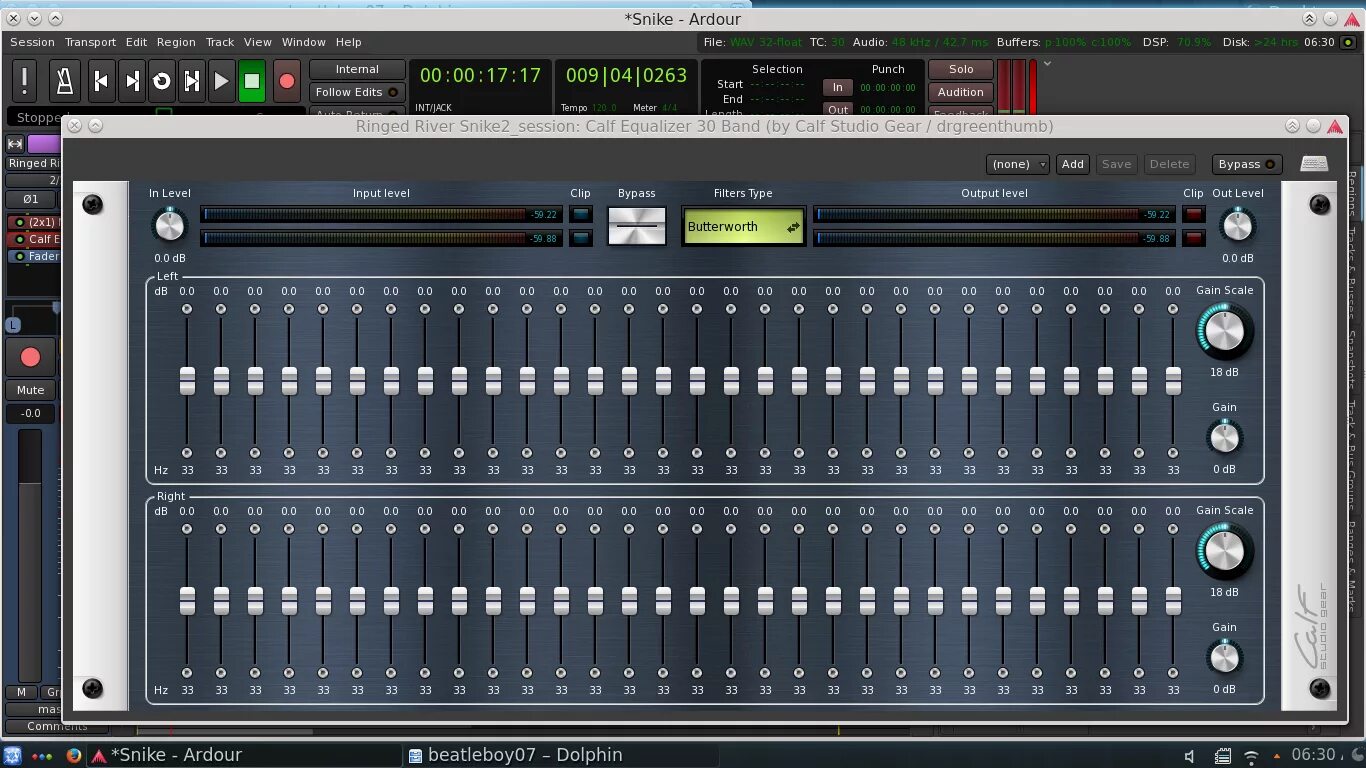This screenshot has height=768, width=1366.
Task: Open the Help menu
Action: tap(349, 42)
